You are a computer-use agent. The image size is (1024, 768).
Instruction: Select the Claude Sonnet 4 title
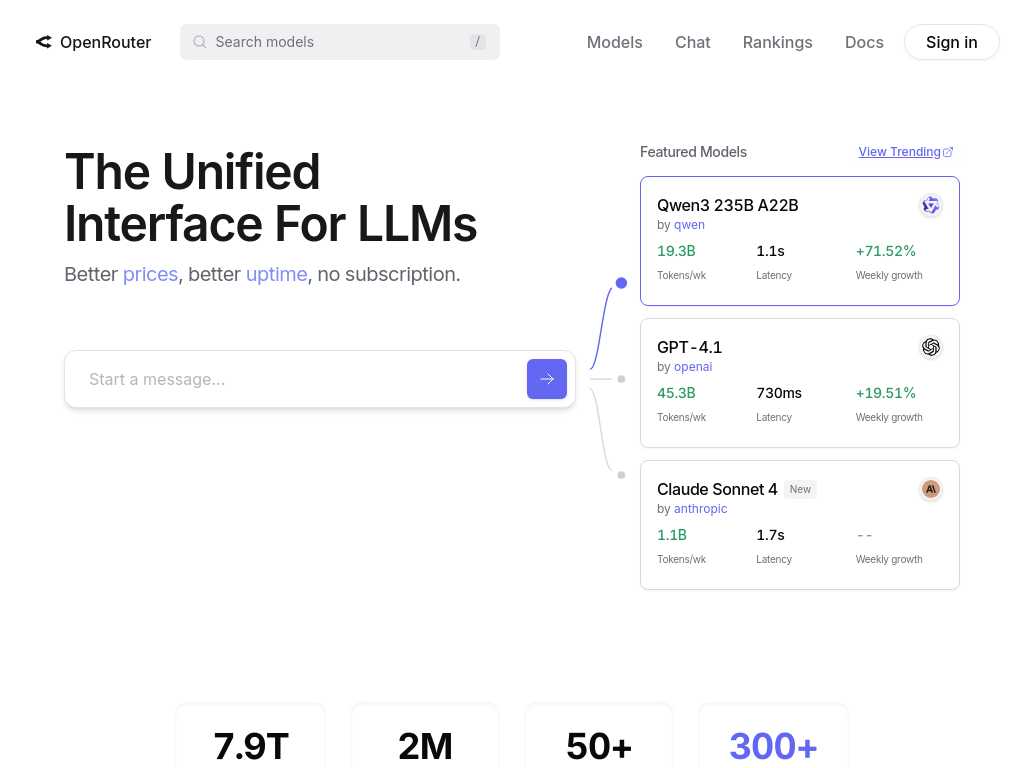click(x=717, y=489)
